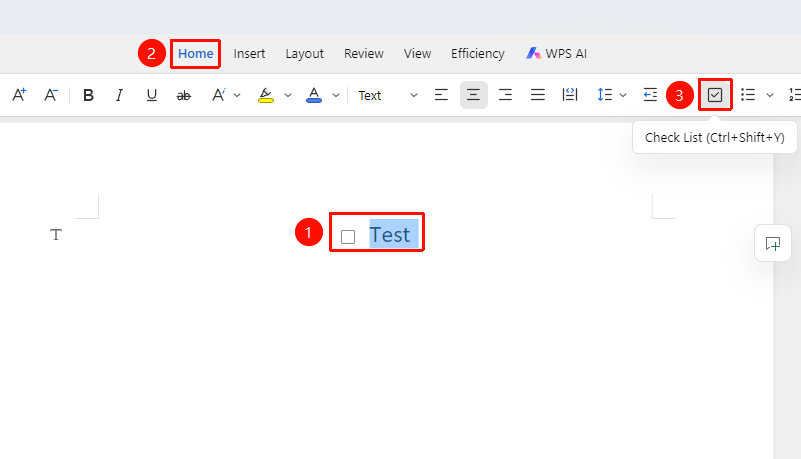Click the decrease font size icon

[x=51, y=95]
